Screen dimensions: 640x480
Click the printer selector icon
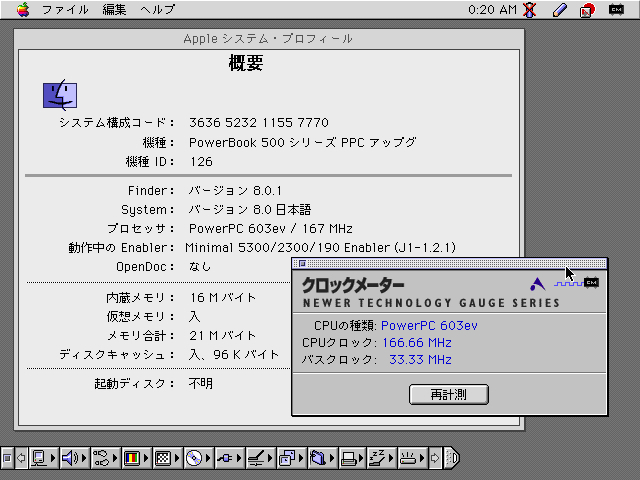pos(349,458)
